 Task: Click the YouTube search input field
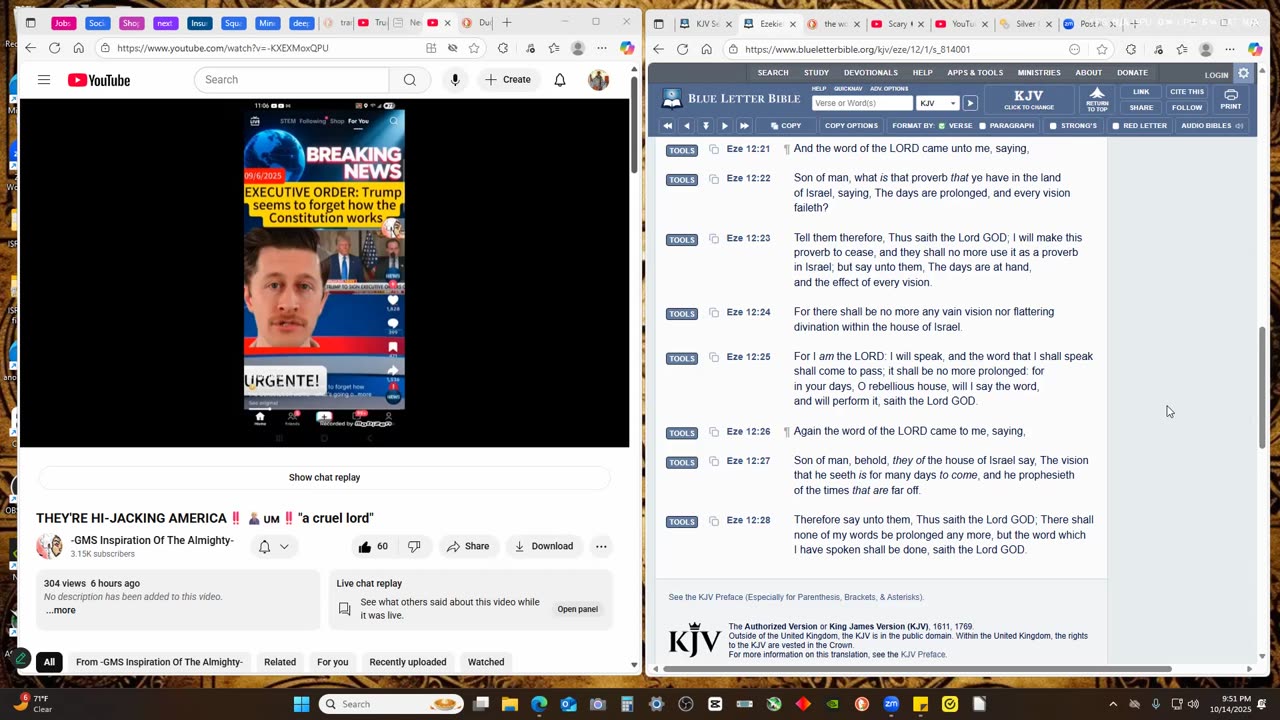point(292,80)
